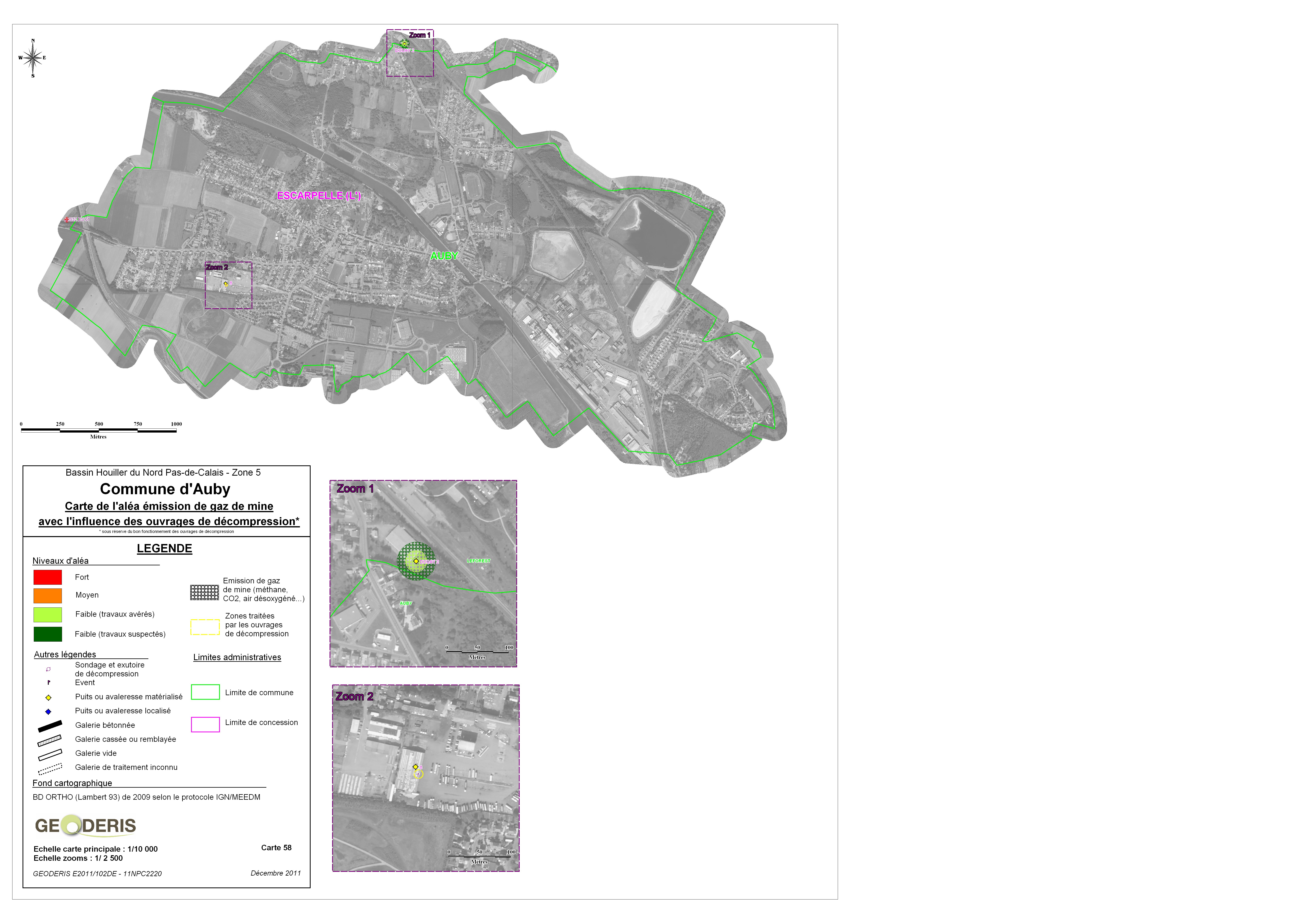The width and height of the screenshot is (1308, 924).
Task: Click the Commune d'Auby title
Action: pyautogui.click(x=165, y=489)
